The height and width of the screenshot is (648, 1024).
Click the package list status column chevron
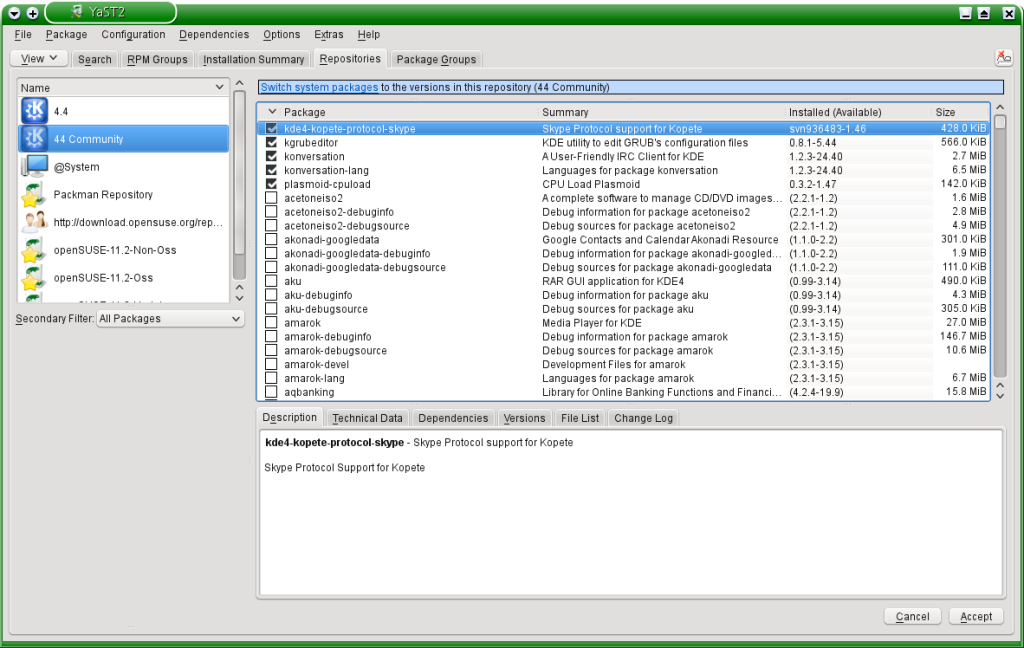pos(272,112)
